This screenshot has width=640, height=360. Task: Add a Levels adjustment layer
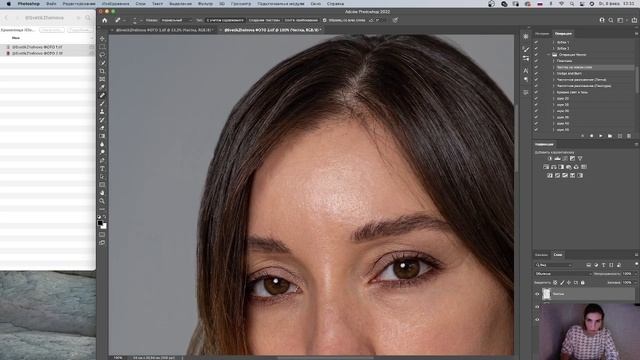[x=557, y=158]
